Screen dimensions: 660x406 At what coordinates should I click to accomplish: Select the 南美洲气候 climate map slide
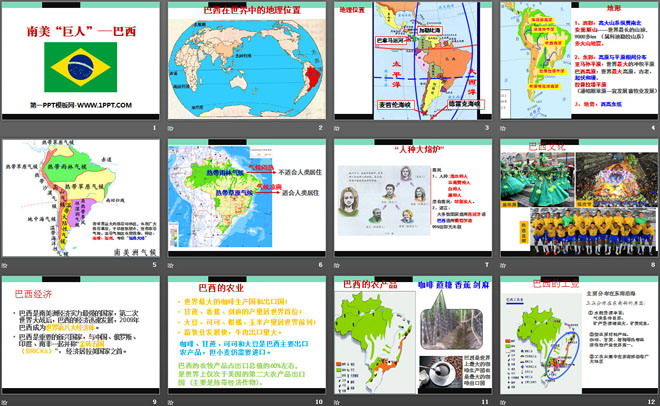82,198
